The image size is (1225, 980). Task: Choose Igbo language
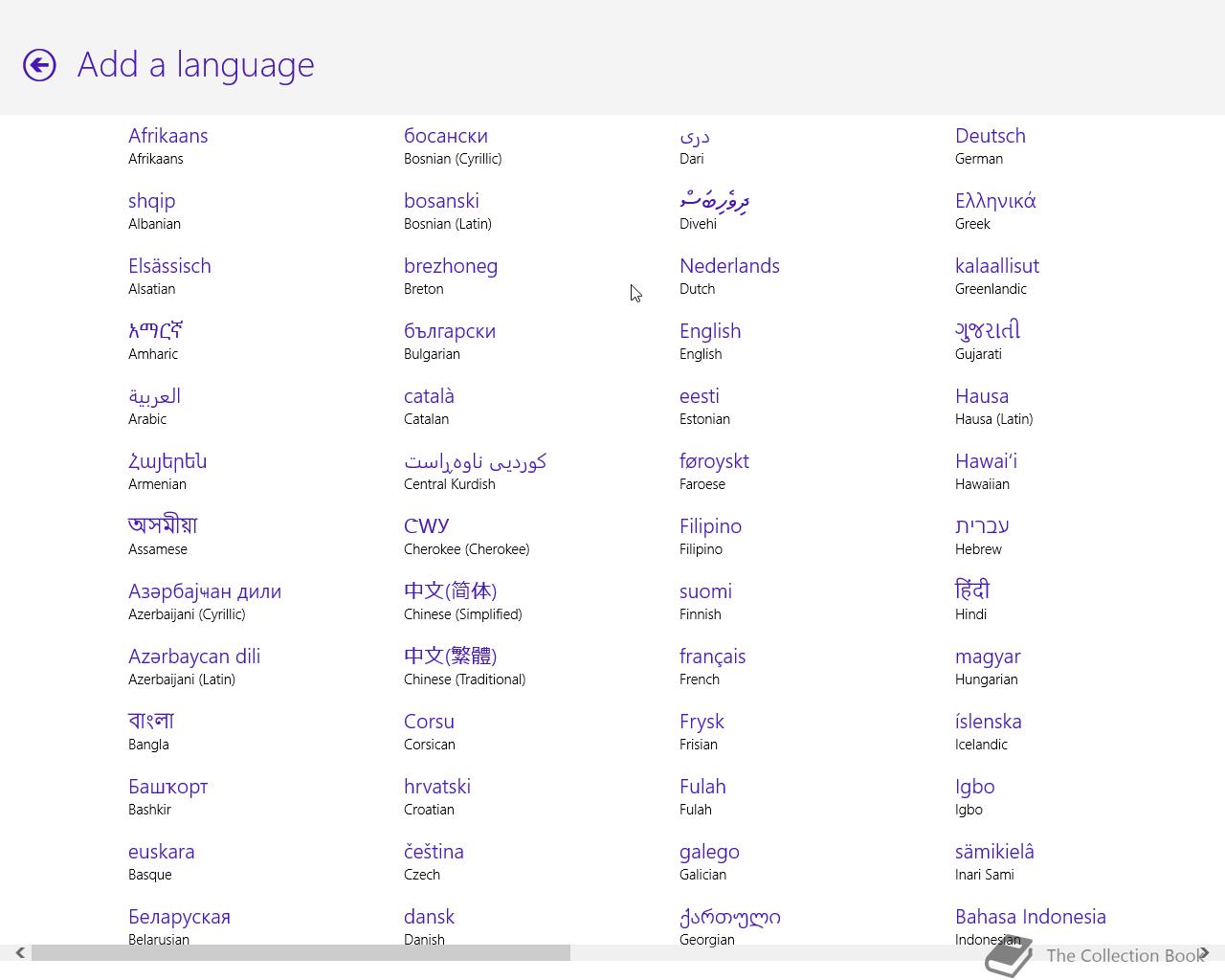(975, 797)
